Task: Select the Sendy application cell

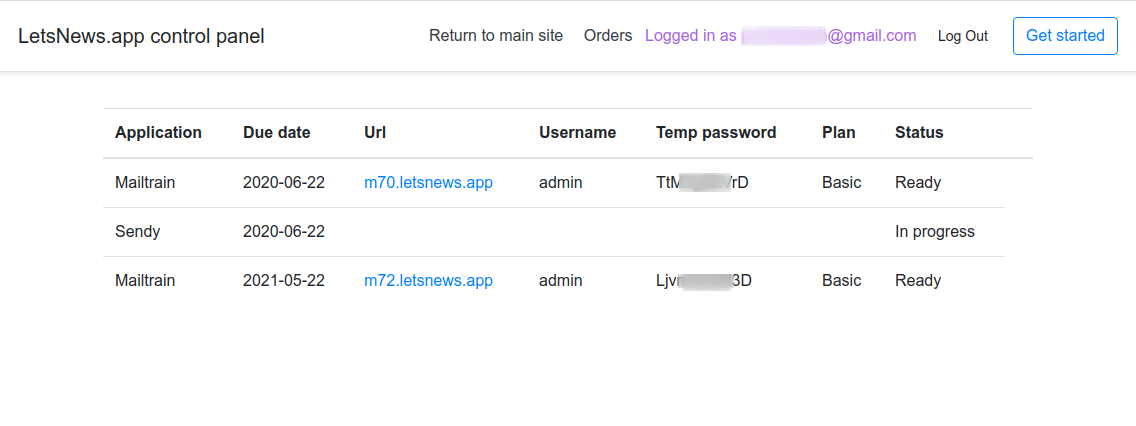Action: pyautogui.click(x=138, y=232)
